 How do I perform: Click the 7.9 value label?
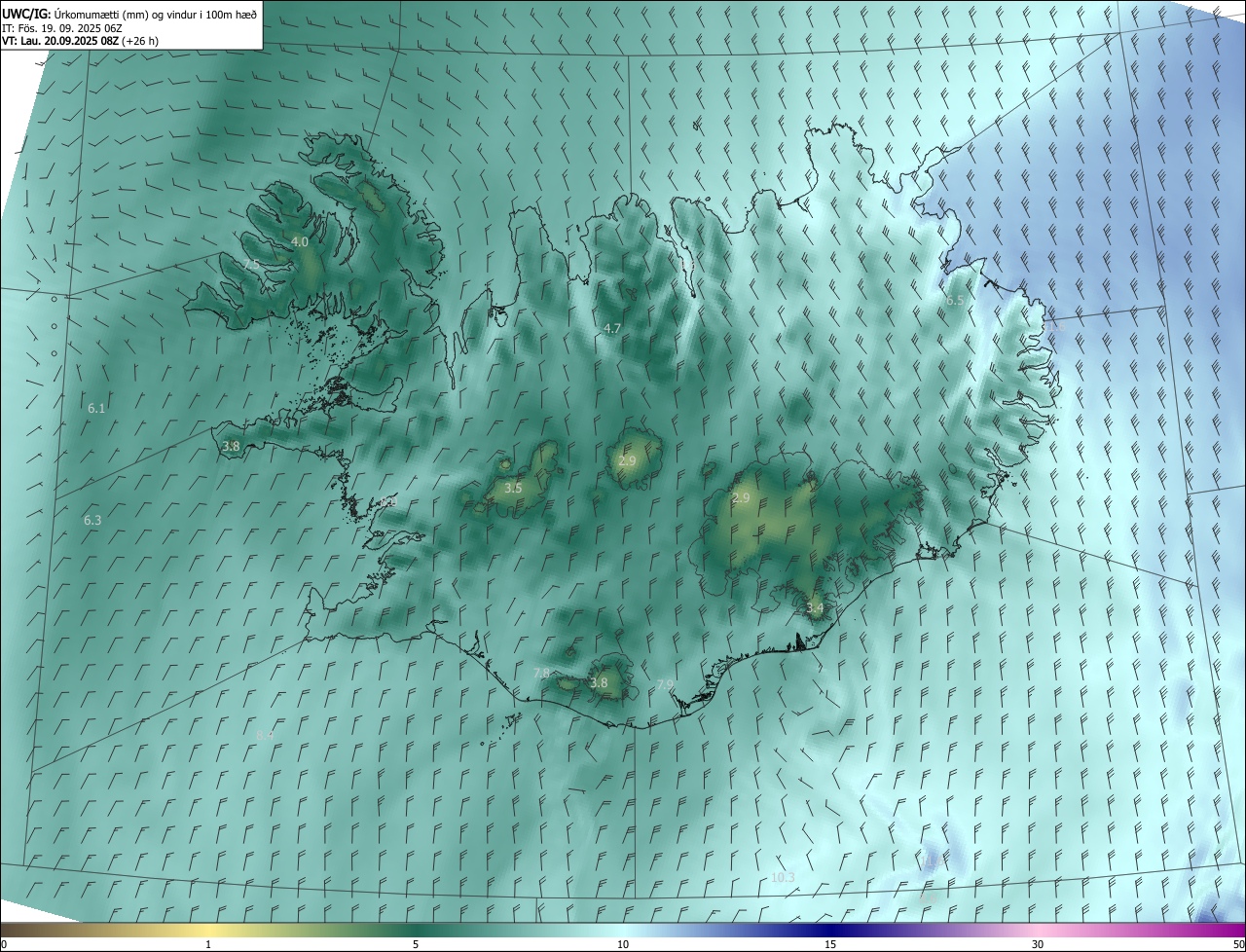(x=666, y=685)
